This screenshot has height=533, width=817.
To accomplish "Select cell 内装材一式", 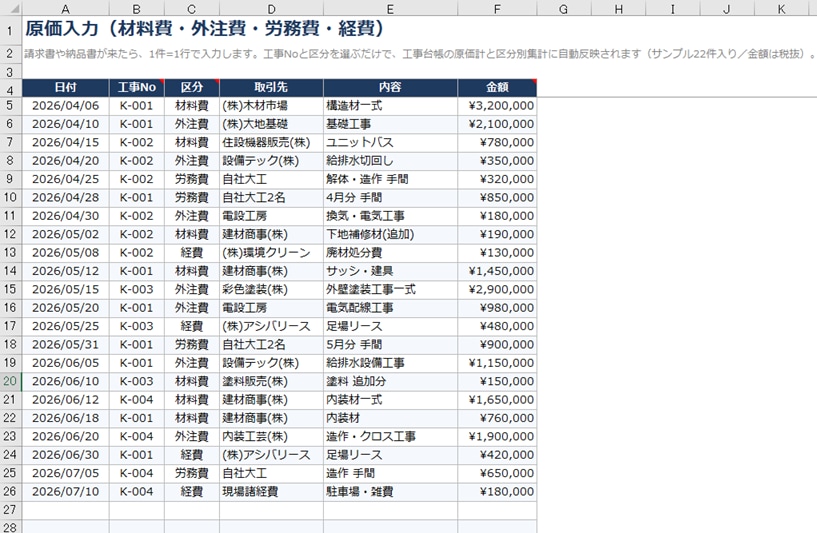I will [x=390, y=400].
